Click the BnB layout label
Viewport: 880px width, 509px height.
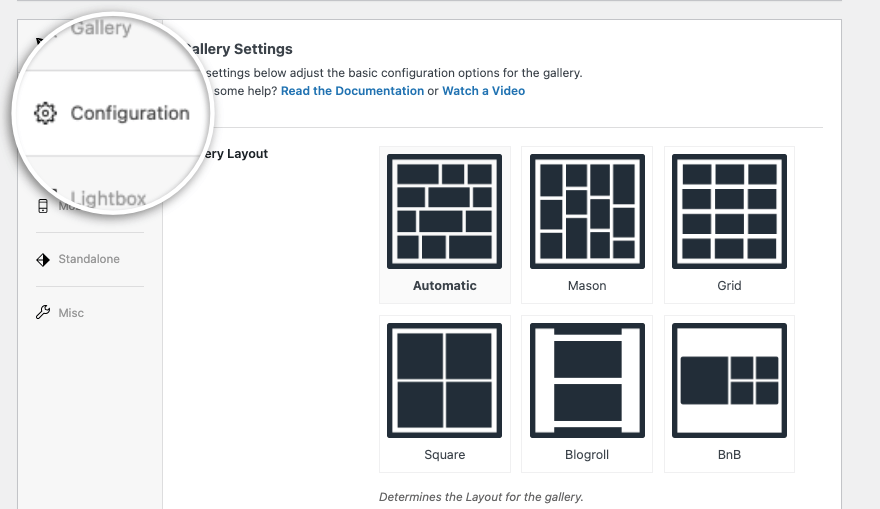730,455
